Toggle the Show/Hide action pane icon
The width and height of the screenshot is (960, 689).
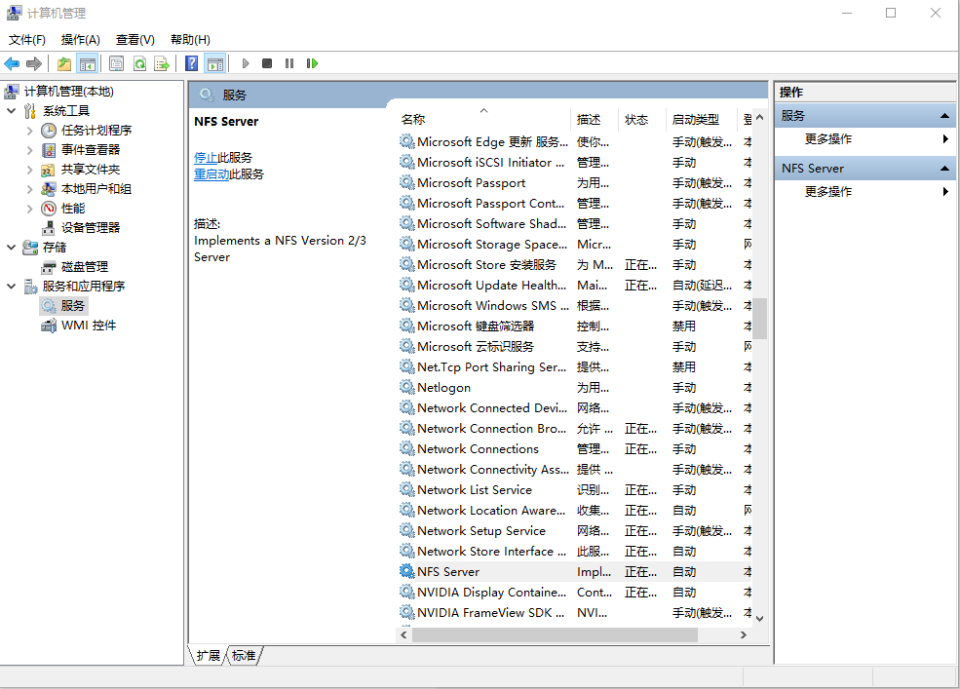[x=215, y=63]
